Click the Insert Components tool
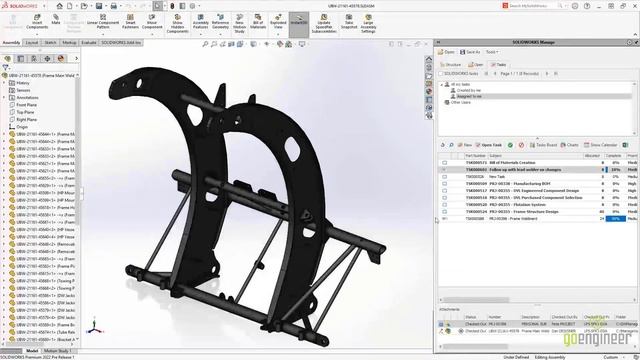Screen dimensions: 640x360 click(x=37, y=22)
